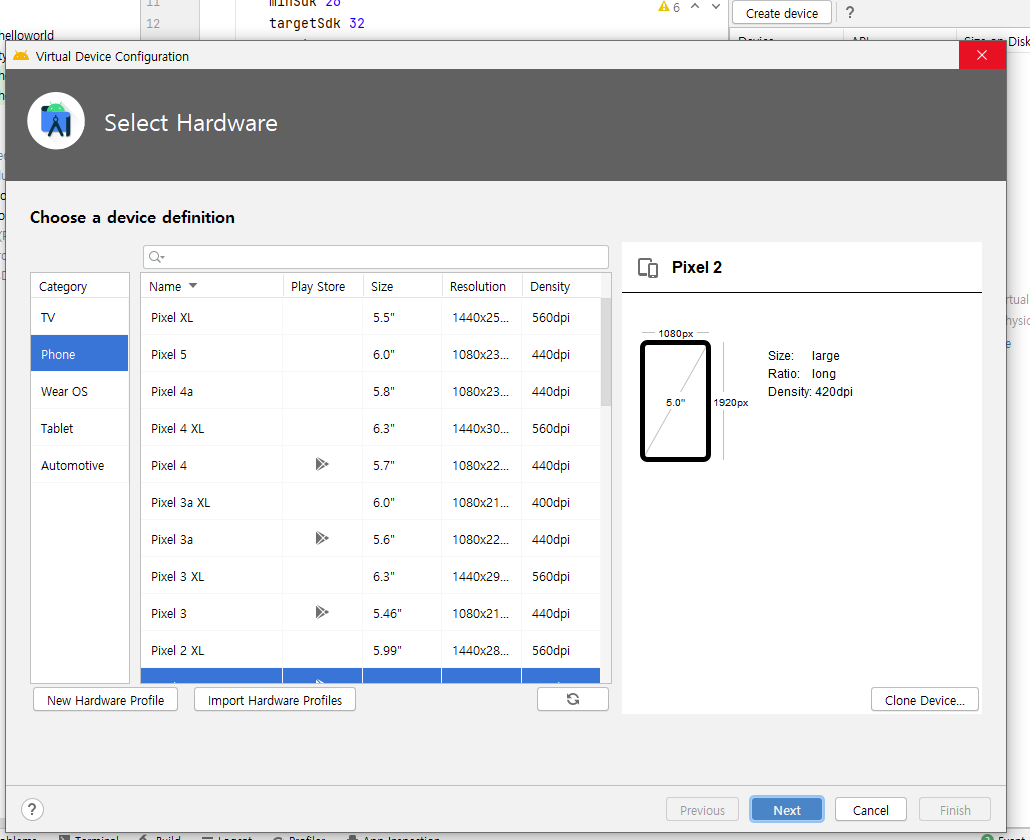Click the Resolution column header
1030x840 pixels.
(x=482, y=286)
